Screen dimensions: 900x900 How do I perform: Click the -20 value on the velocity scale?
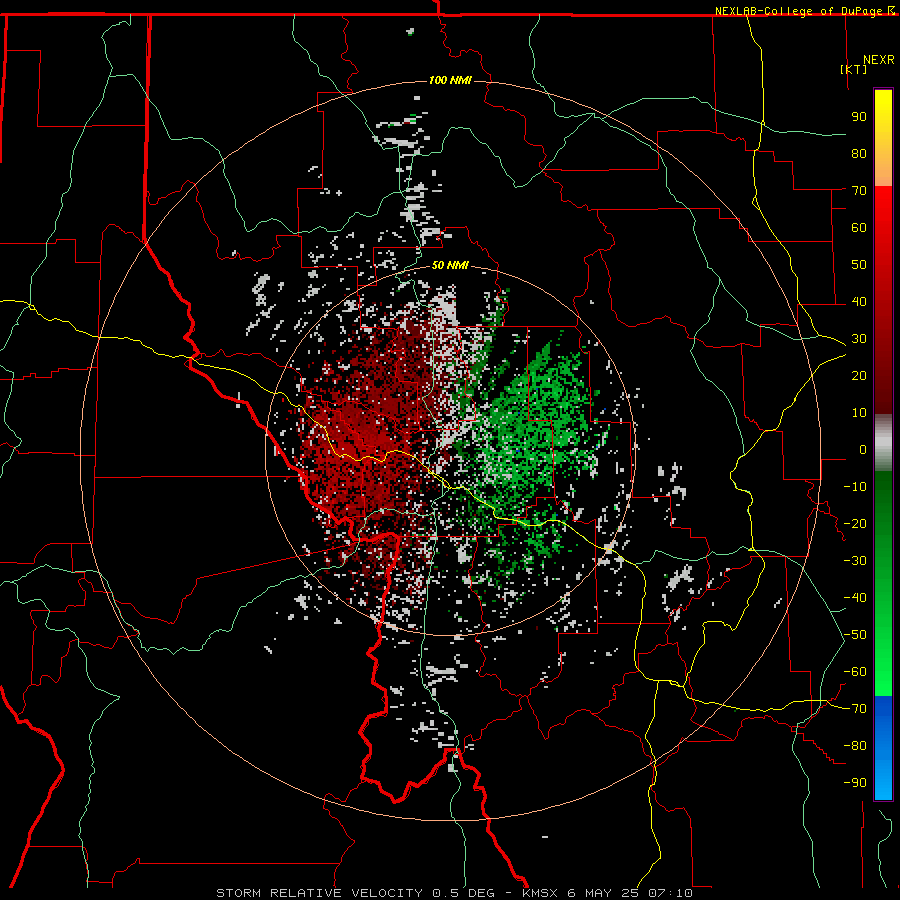pyautogui.click(x=855, y=523)
